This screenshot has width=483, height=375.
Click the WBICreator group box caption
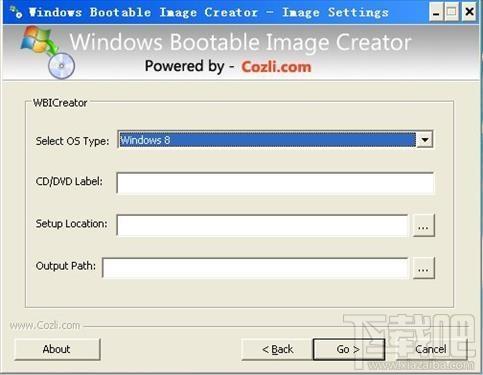pyautogui.click(x=60, y=103)
